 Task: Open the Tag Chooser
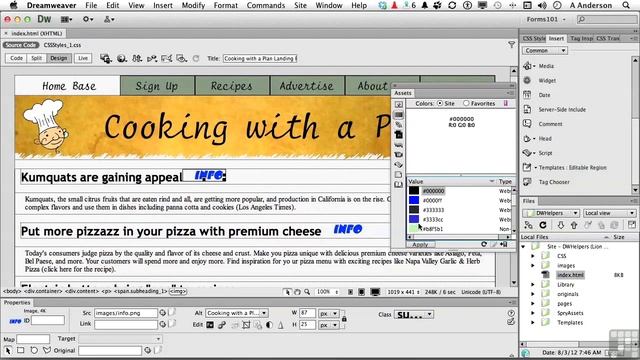click(x=553, y=182)
